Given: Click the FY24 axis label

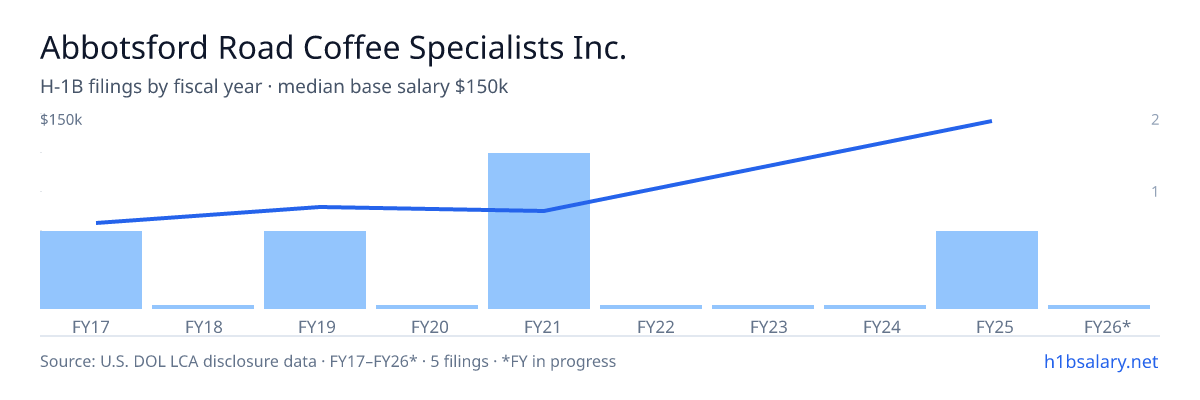Looking at the screenshot, I should (x=875, y=326).
